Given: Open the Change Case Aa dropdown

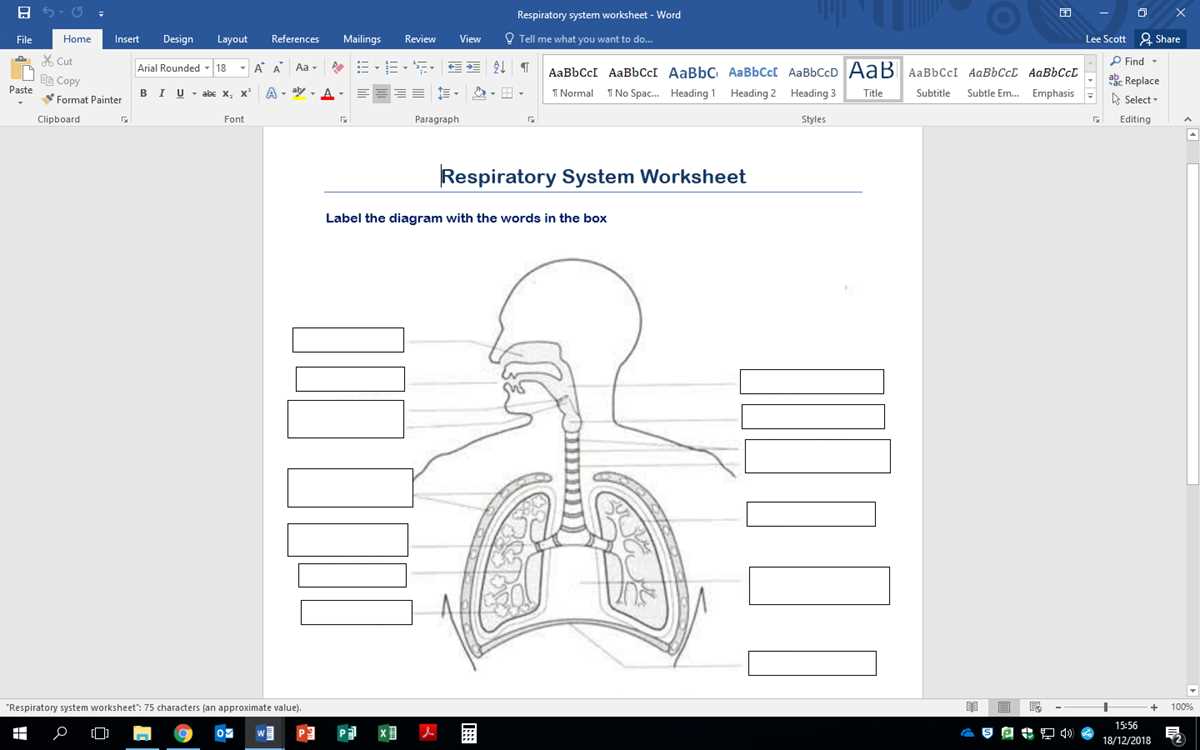Looking at the screenshot, I should (306, 68).
